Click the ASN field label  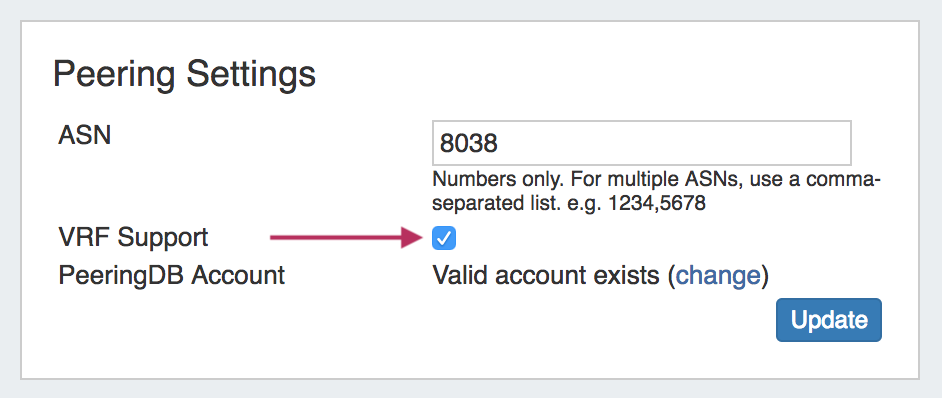[85, 135]
